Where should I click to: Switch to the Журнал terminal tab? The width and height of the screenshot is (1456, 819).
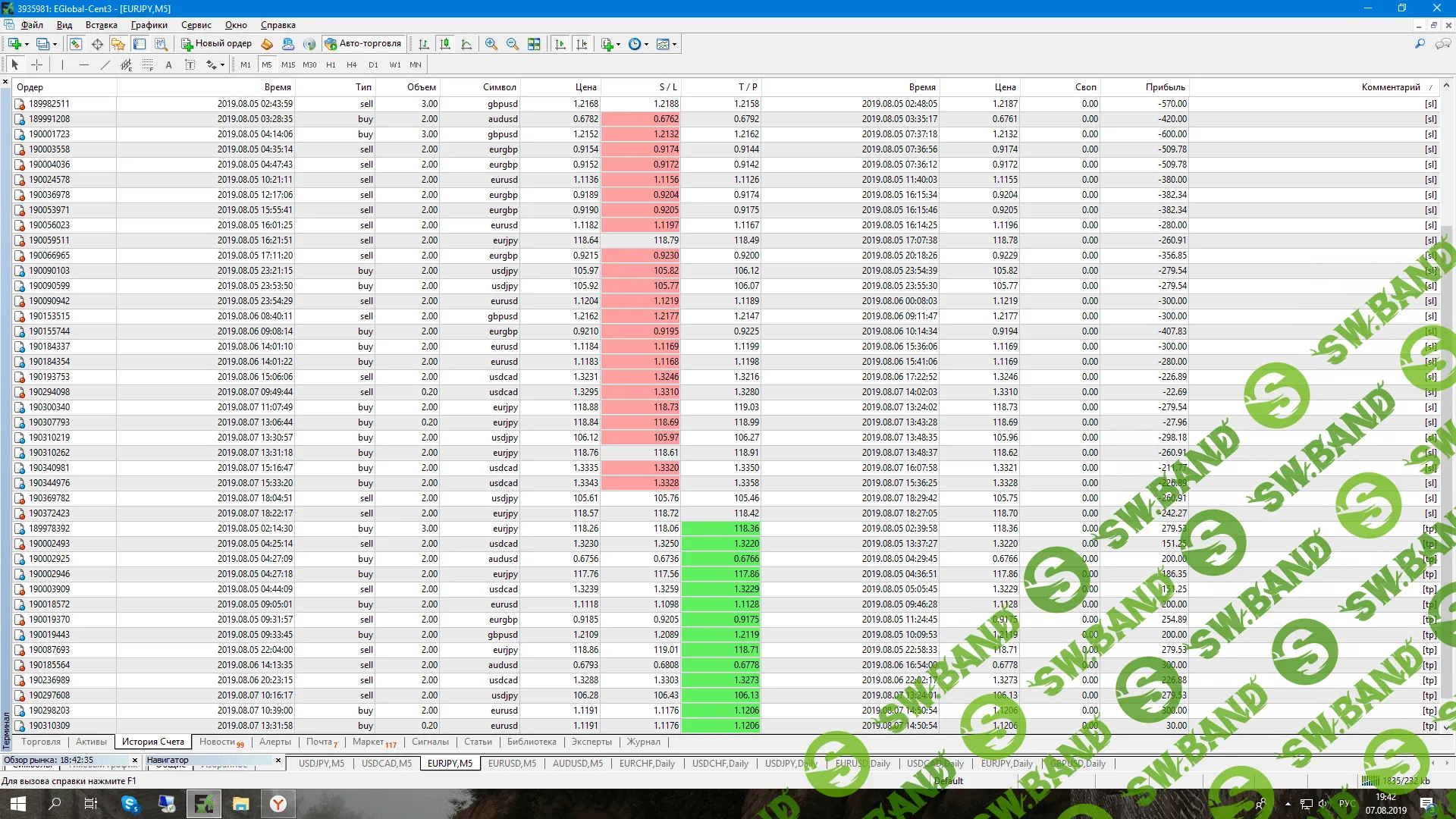[643, 742]
